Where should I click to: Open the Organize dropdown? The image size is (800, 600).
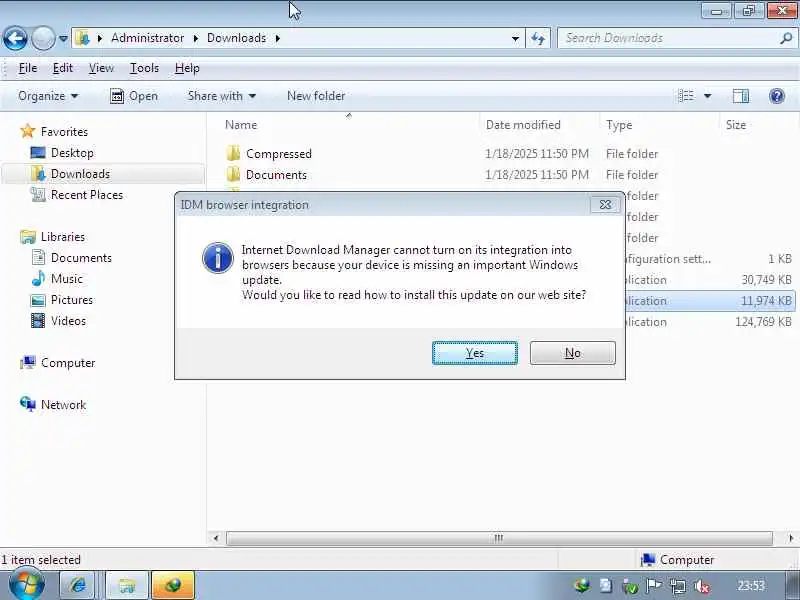pyautogui.click(x=48, y=96)
